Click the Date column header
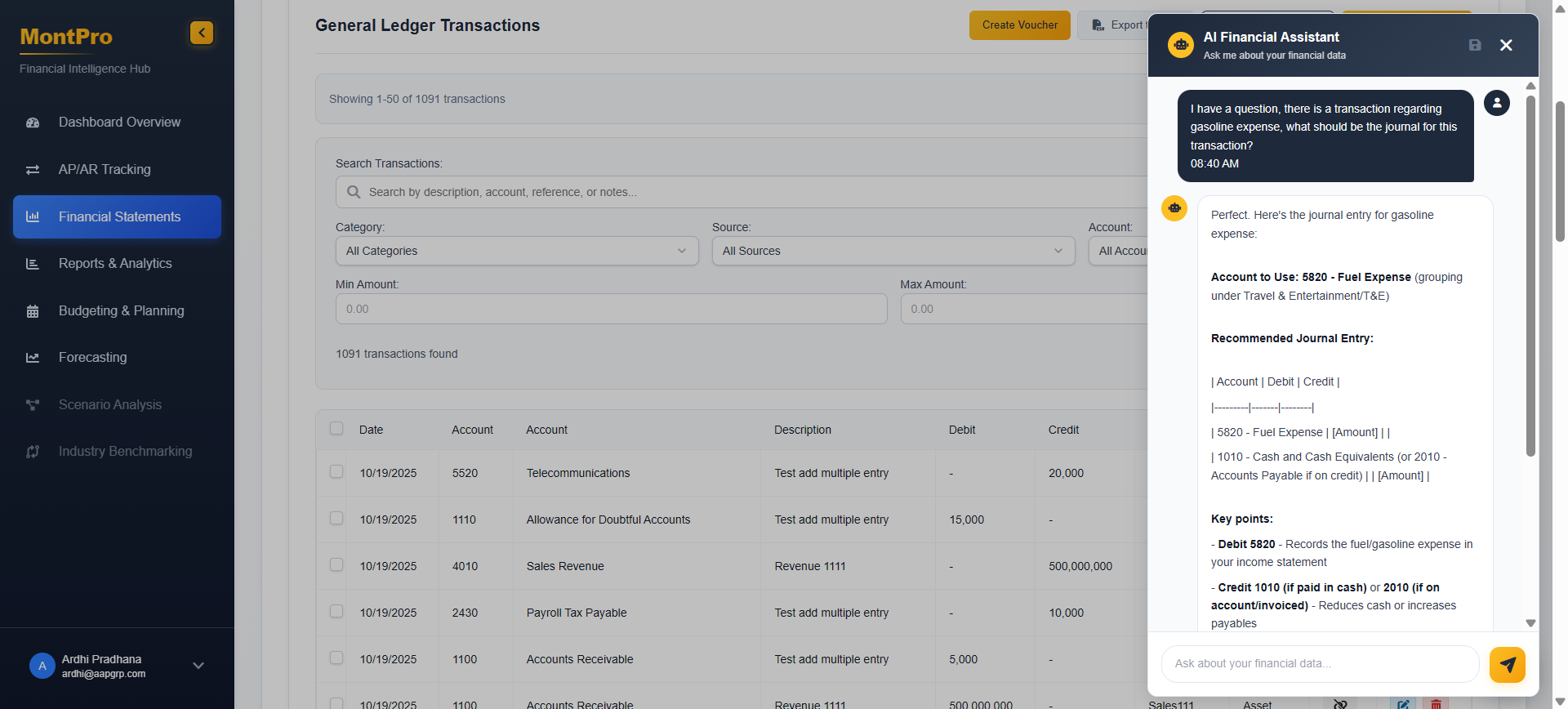Viewport: 1568px width, 709px height. pos(371,430)
